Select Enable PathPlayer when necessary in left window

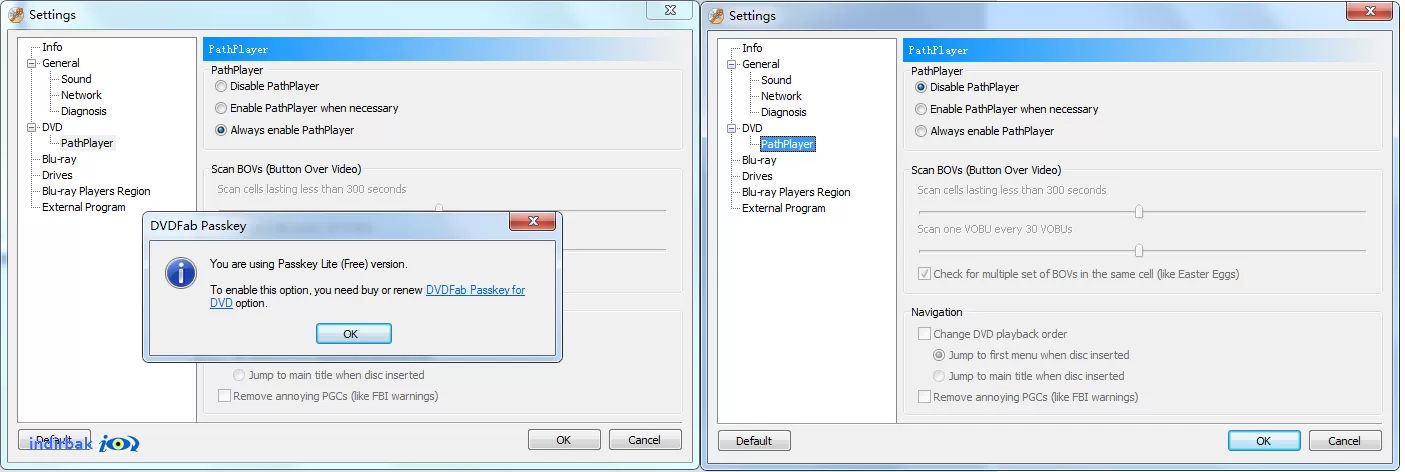306,108
